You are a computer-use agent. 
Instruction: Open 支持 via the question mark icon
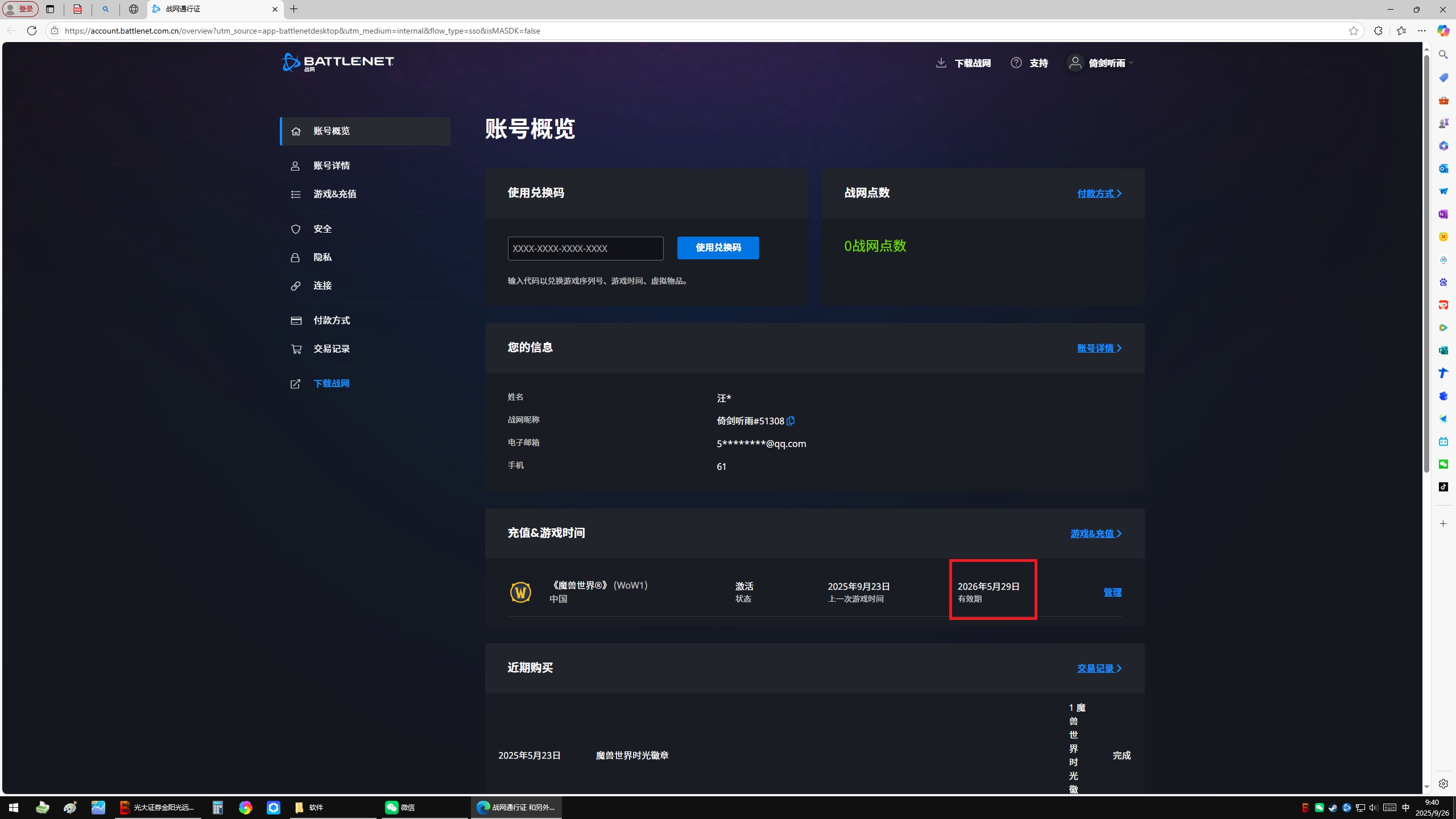1017,63
